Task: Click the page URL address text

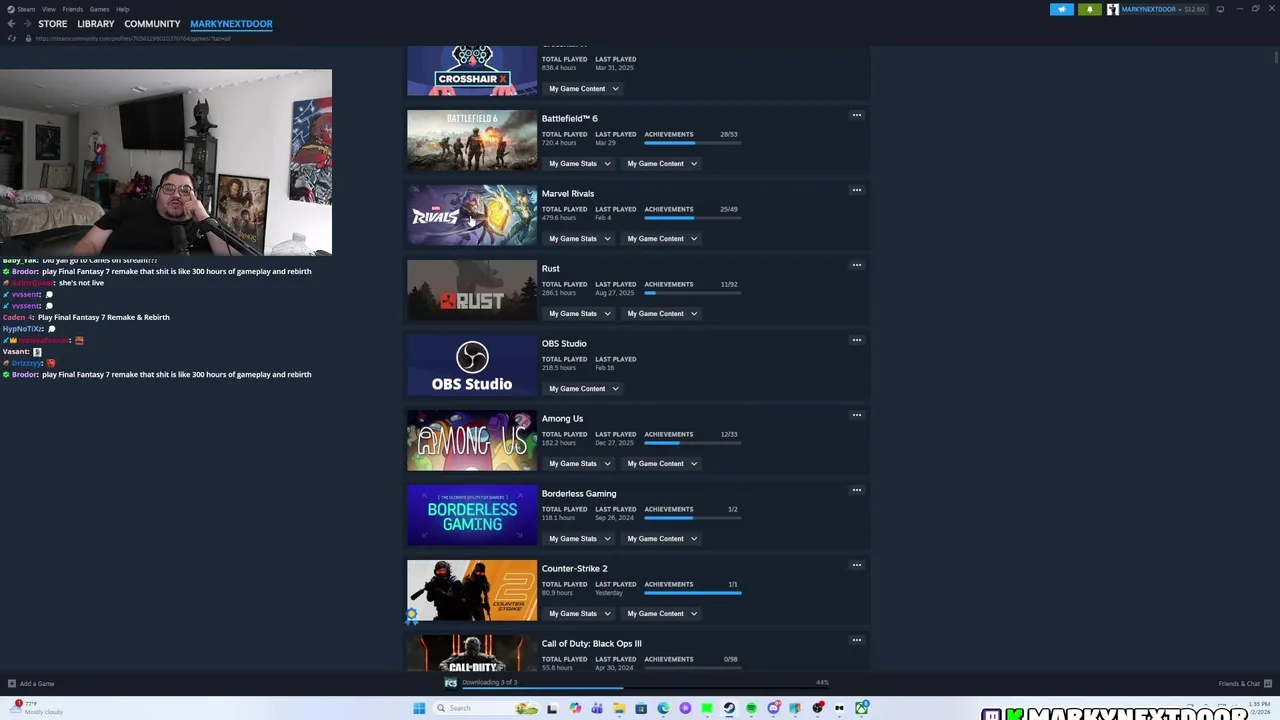Action: coord(133,38)
